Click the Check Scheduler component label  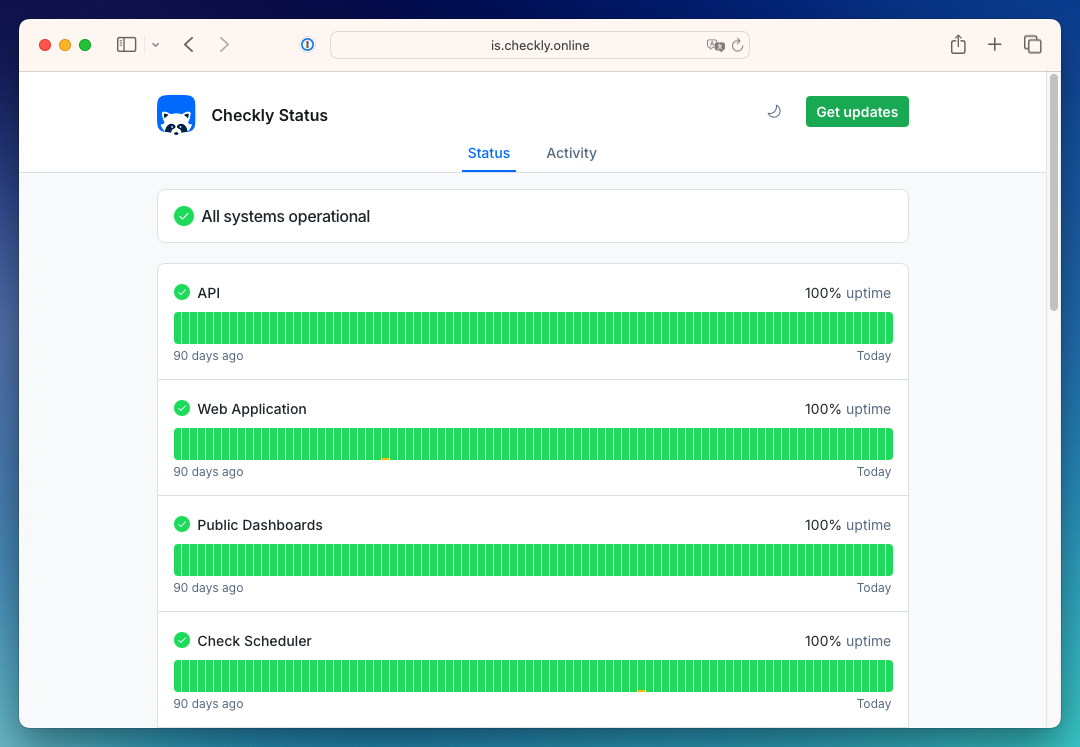[254, 641]
